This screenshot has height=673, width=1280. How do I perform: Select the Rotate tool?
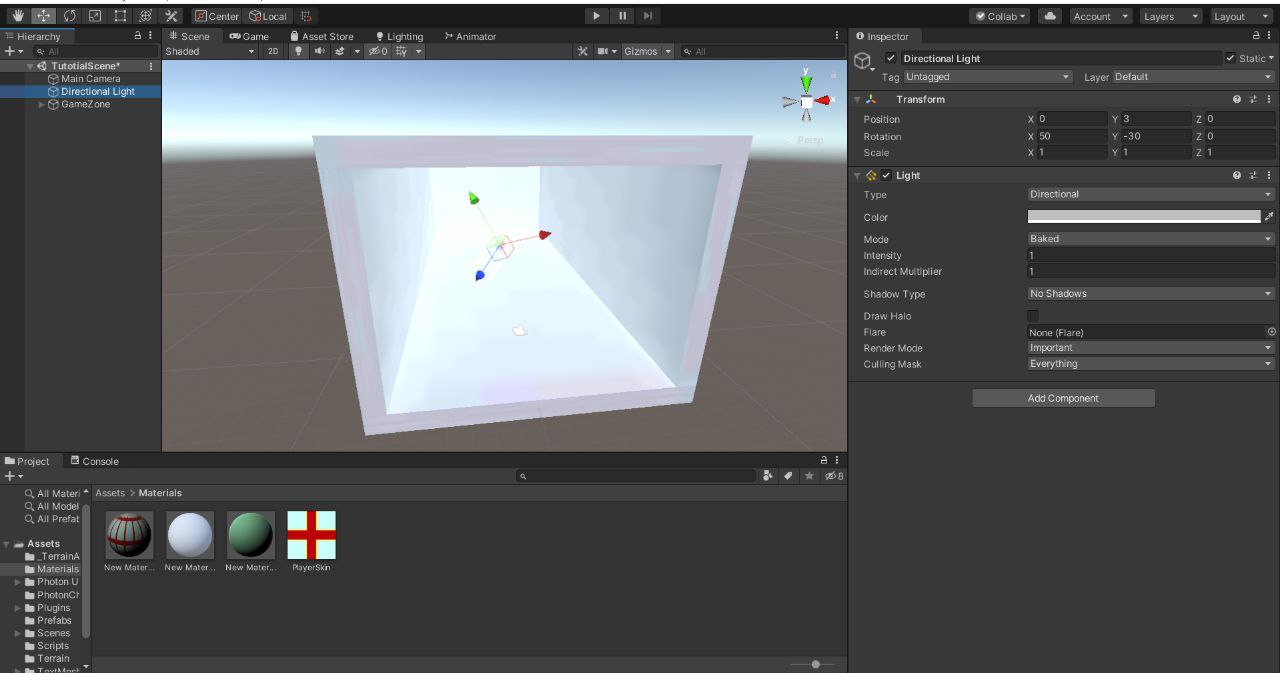(70, 16)
